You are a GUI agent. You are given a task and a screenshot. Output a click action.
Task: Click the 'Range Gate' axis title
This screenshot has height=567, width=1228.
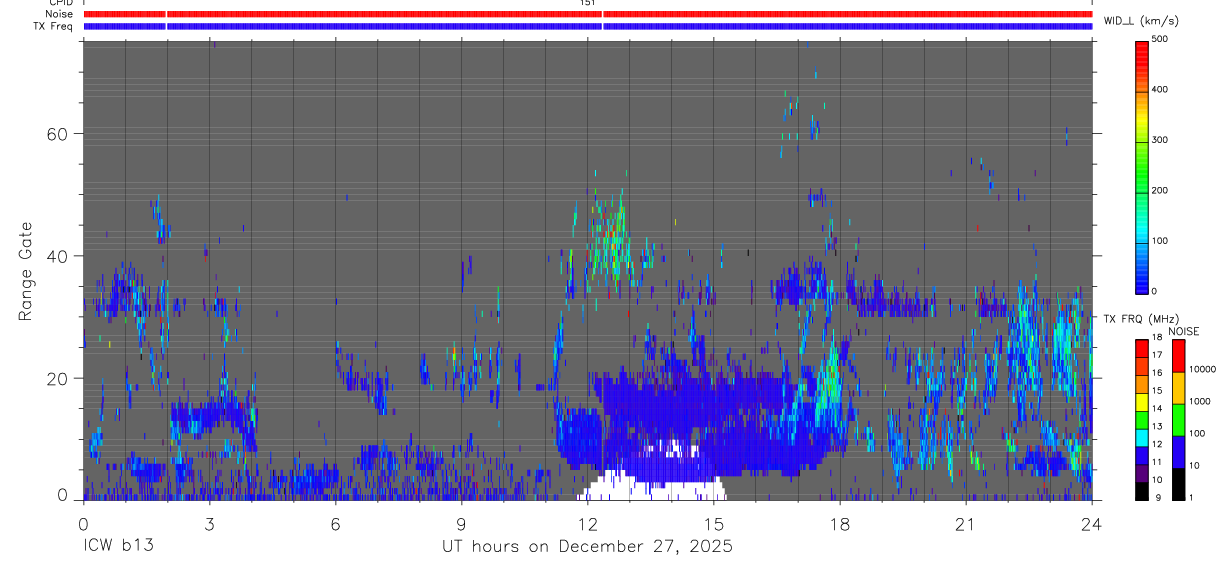(x=26, y=271)
